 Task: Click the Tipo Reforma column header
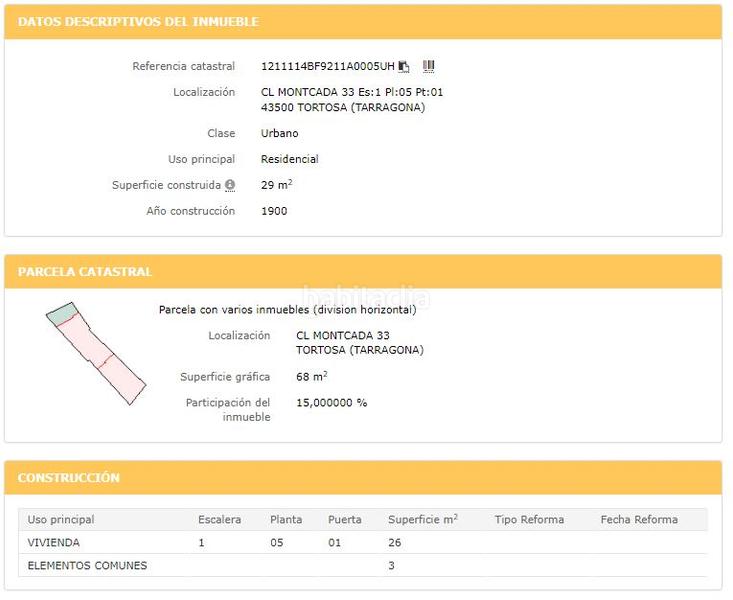point(529,520)
